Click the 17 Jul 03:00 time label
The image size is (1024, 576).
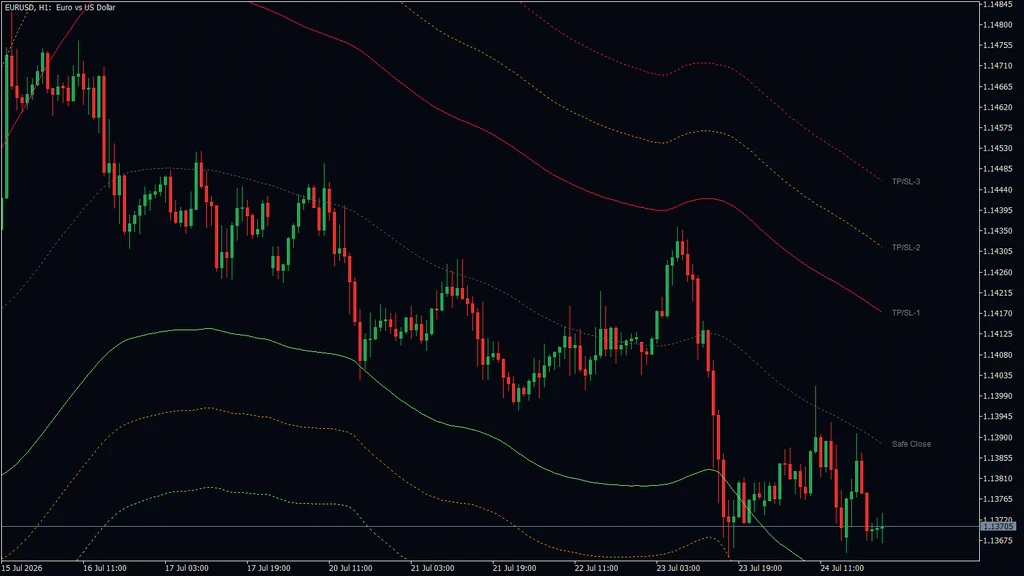click(x=187, y=568)
